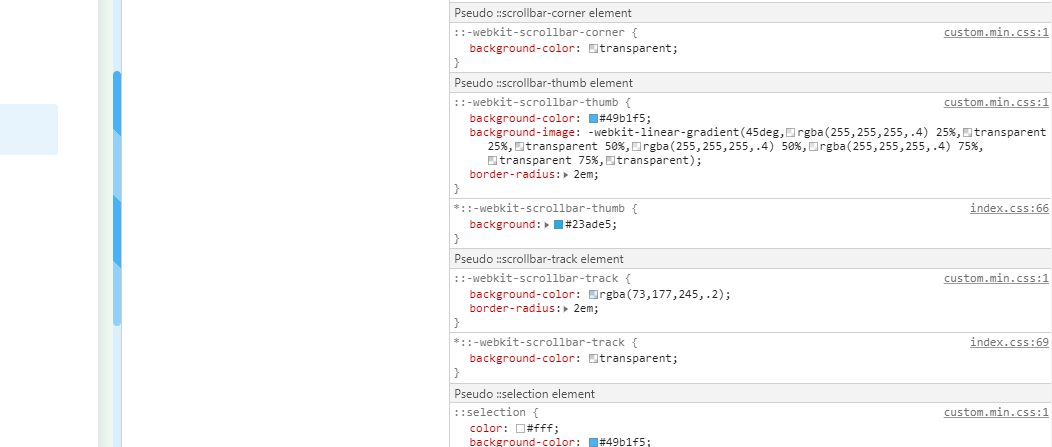Expand border-radius shorthand in scrollbar-thumb rule
This screenshot has width=1052, height=447.
click(x=566, y=174)
